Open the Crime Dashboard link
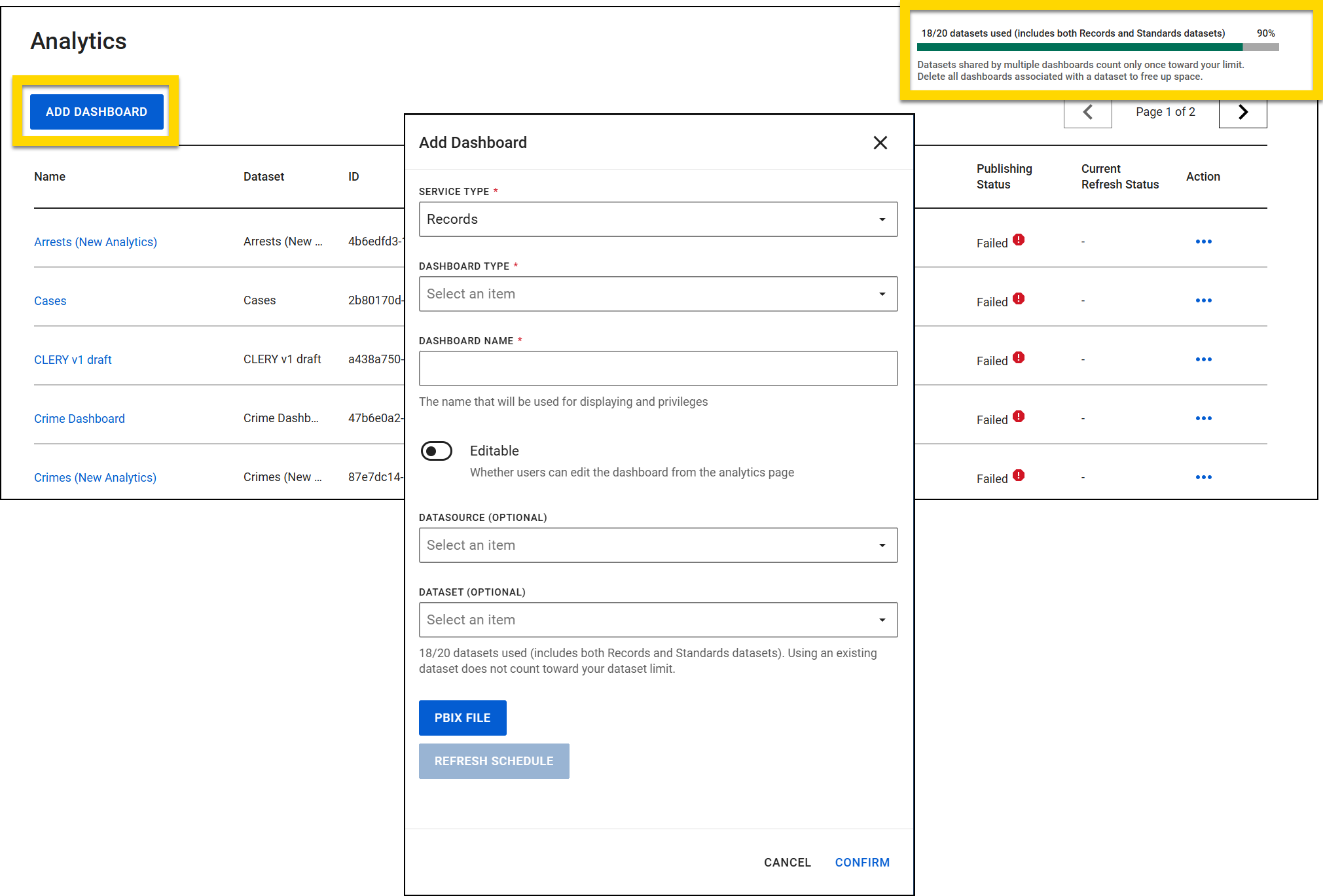Viewport: 1323px width, 896px height. (x=79, y=418)
